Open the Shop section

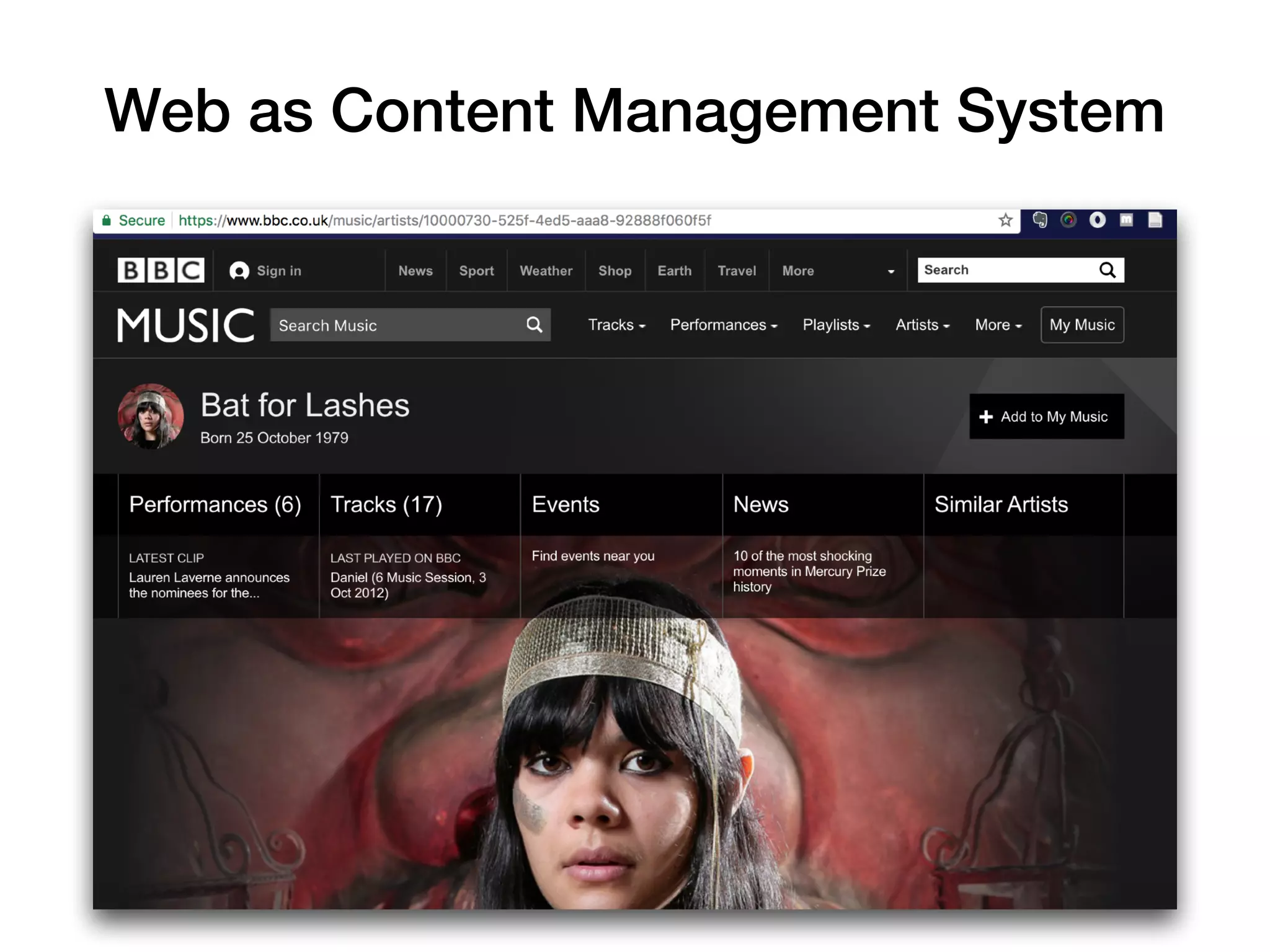(615, 271)
